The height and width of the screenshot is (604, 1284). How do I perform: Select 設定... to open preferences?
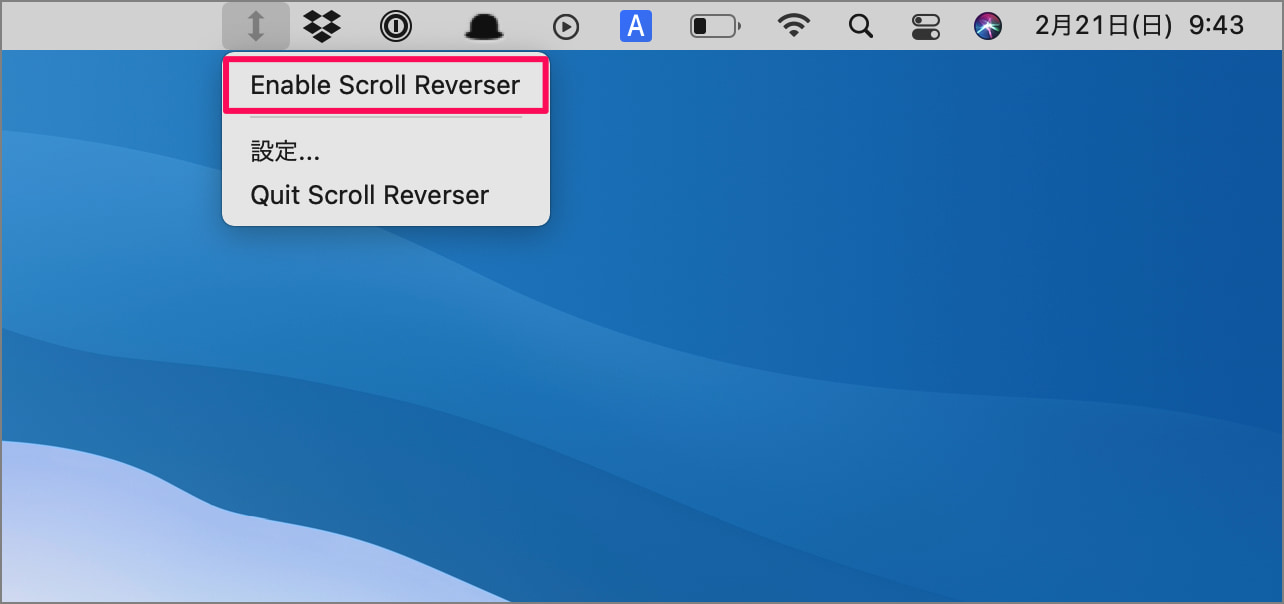click(x=285, y=151)
